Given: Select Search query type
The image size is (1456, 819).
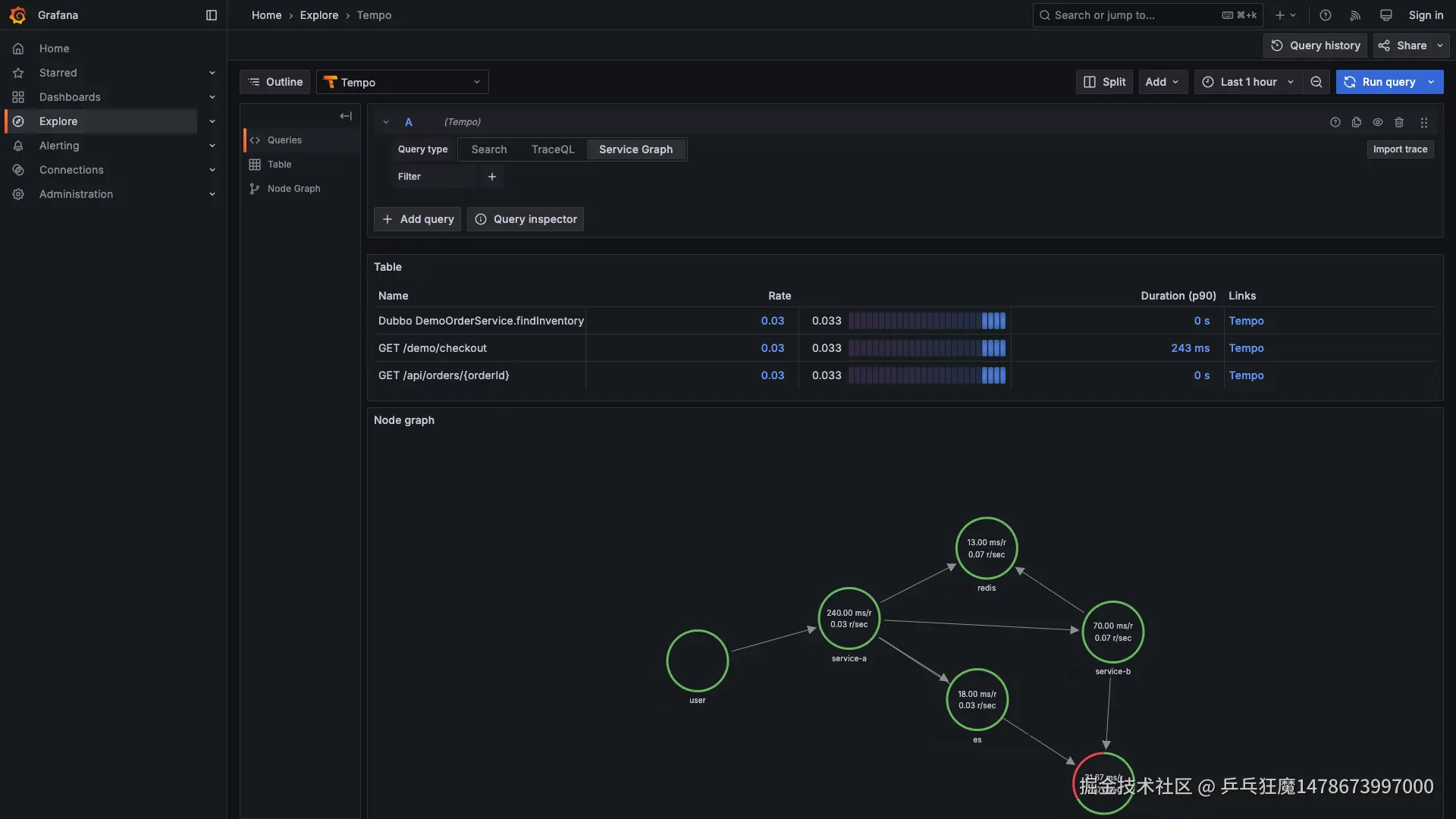Looking at the screenshot, I should coord(489,149).
